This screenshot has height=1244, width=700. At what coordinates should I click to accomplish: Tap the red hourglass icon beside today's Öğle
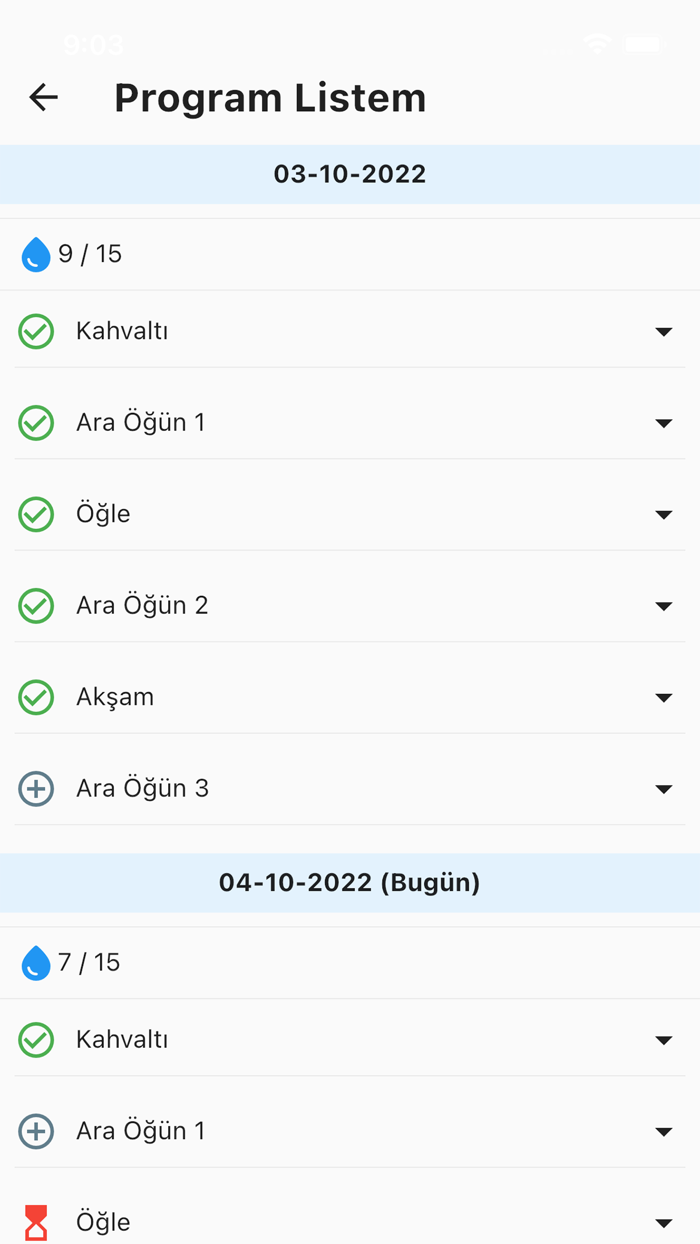35,1221
